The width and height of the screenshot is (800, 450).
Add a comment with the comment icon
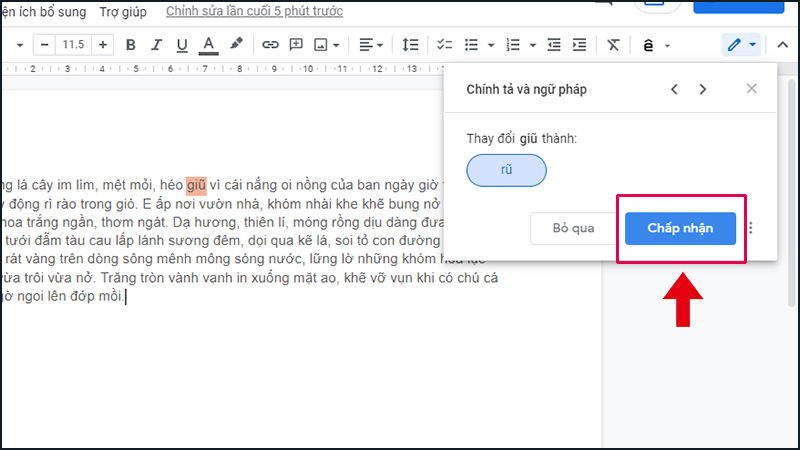coord(296,45)
